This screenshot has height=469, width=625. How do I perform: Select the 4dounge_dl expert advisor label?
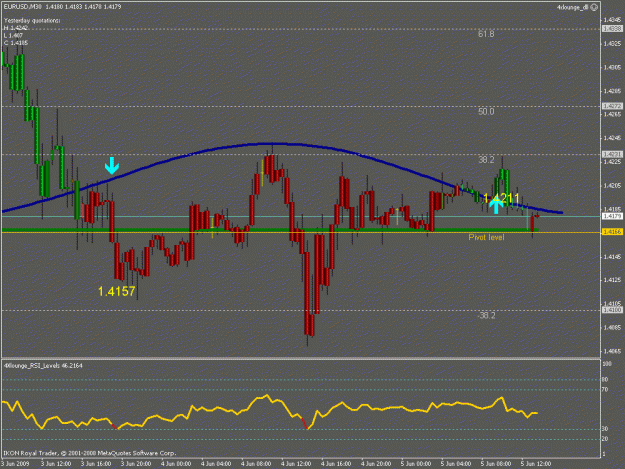pyautogui.click(x=573, y=7)
